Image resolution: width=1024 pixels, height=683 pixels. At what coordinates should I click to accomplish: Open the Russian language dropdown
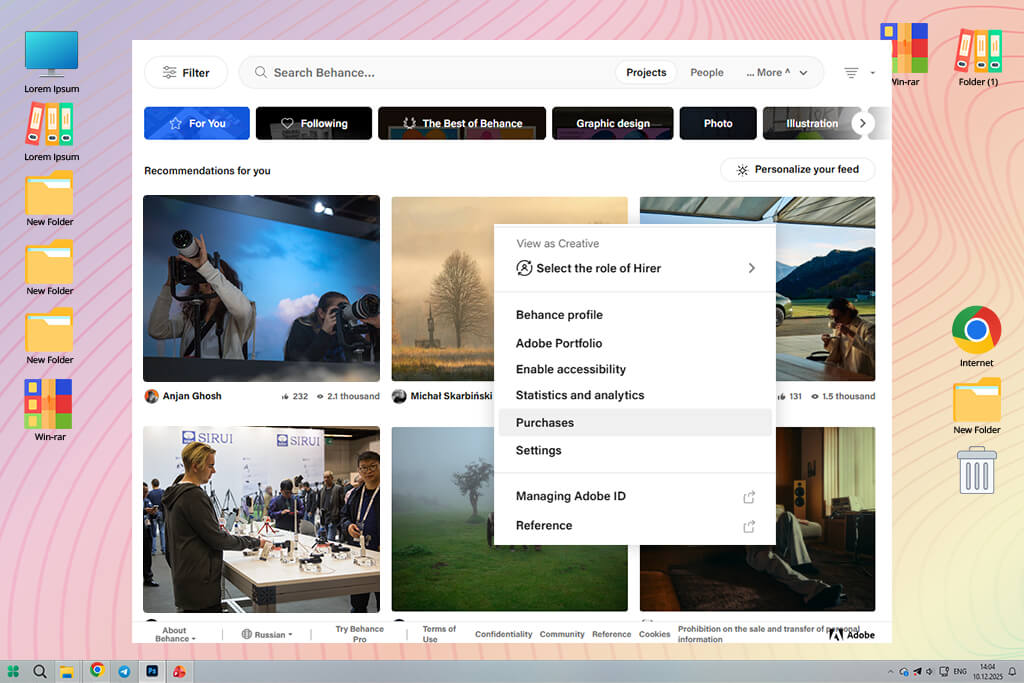[266, 634]
